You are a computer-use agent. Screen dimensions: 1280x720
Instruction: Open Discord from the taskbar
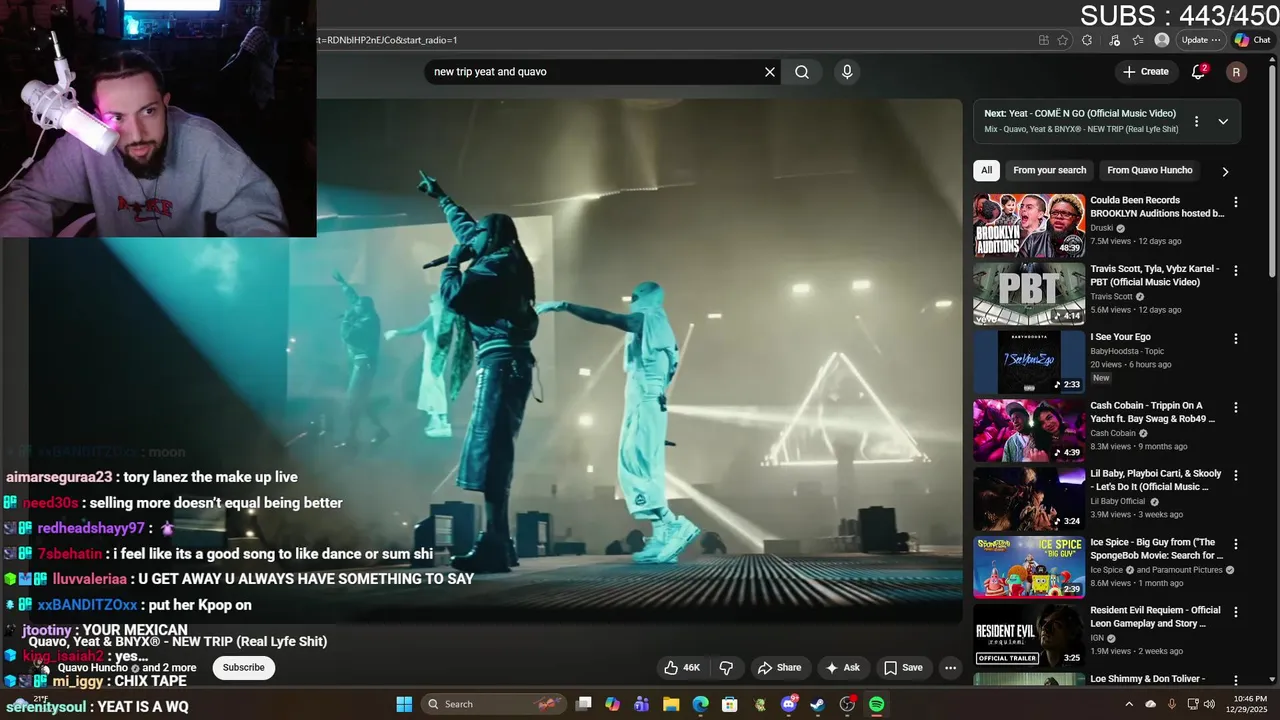tap(789, 704)
